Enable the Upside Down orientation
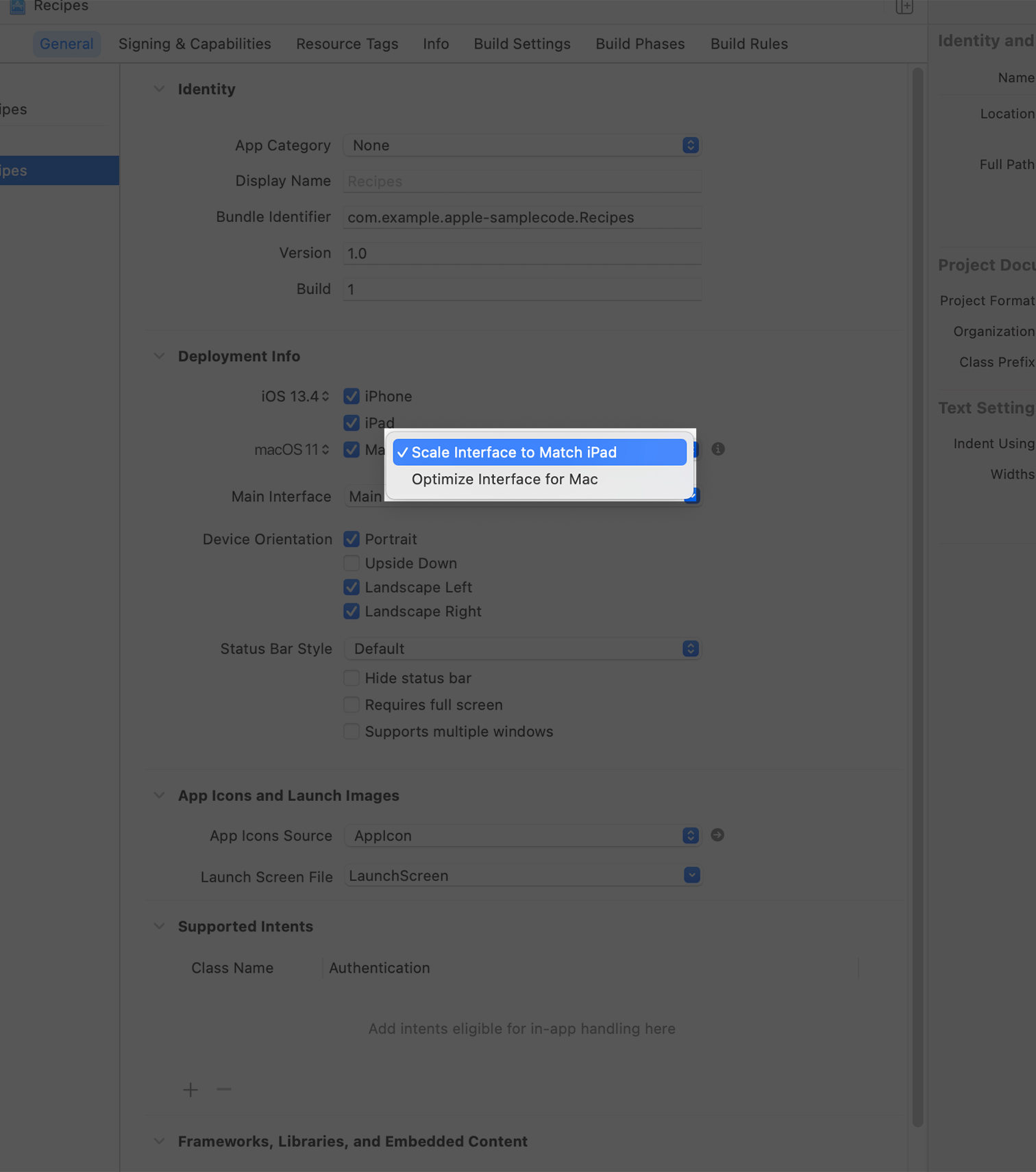This screenshot has height=1172, width=1036. (x=351, y=563)
